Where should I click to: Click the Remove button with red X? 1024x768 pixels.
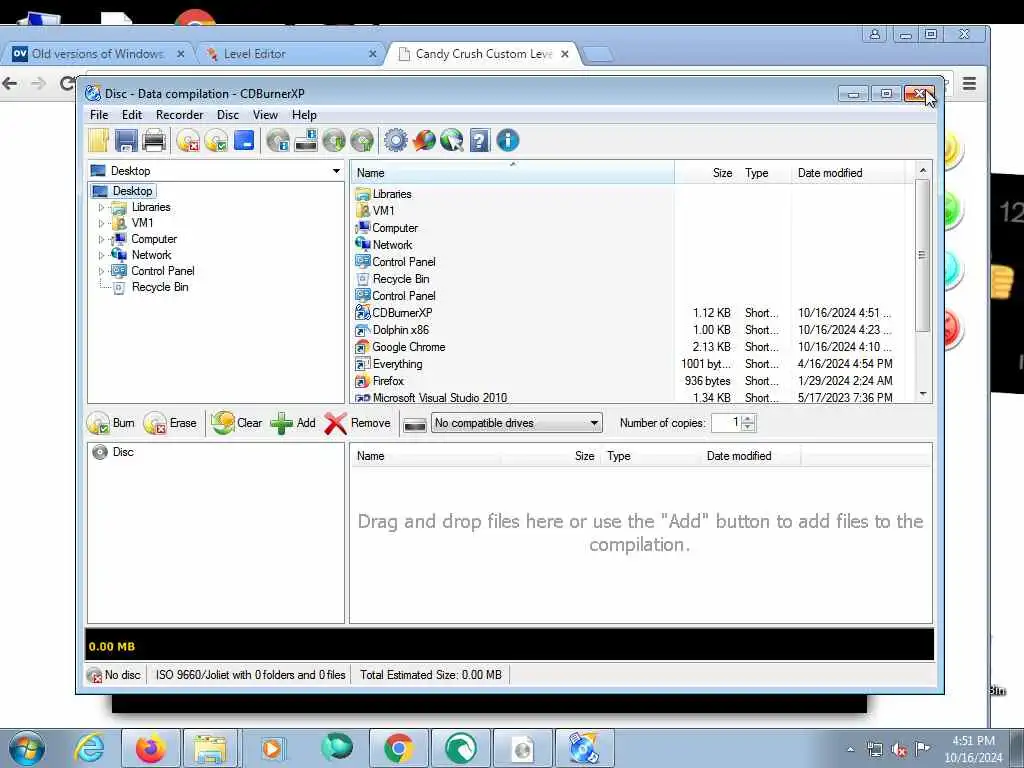click(x=357, y=423)
